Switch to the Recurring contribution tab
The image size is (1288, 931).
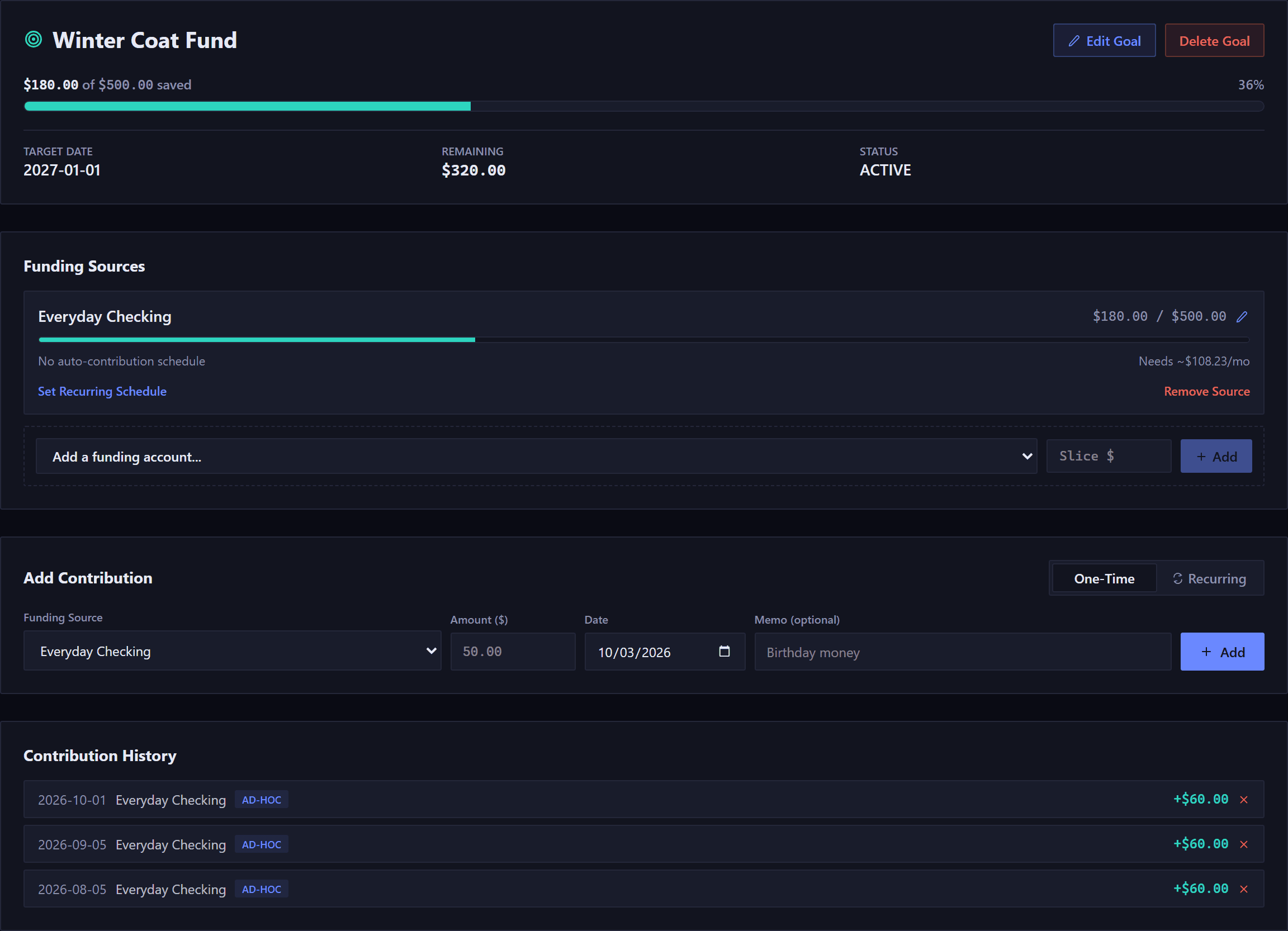pos(1209,578)
